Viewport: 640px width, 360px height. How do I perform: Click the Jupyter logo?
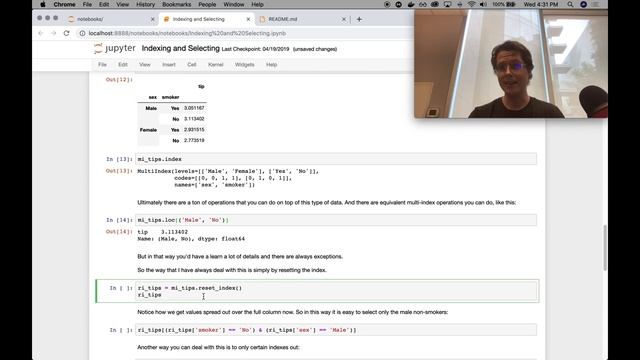[115, 49]
